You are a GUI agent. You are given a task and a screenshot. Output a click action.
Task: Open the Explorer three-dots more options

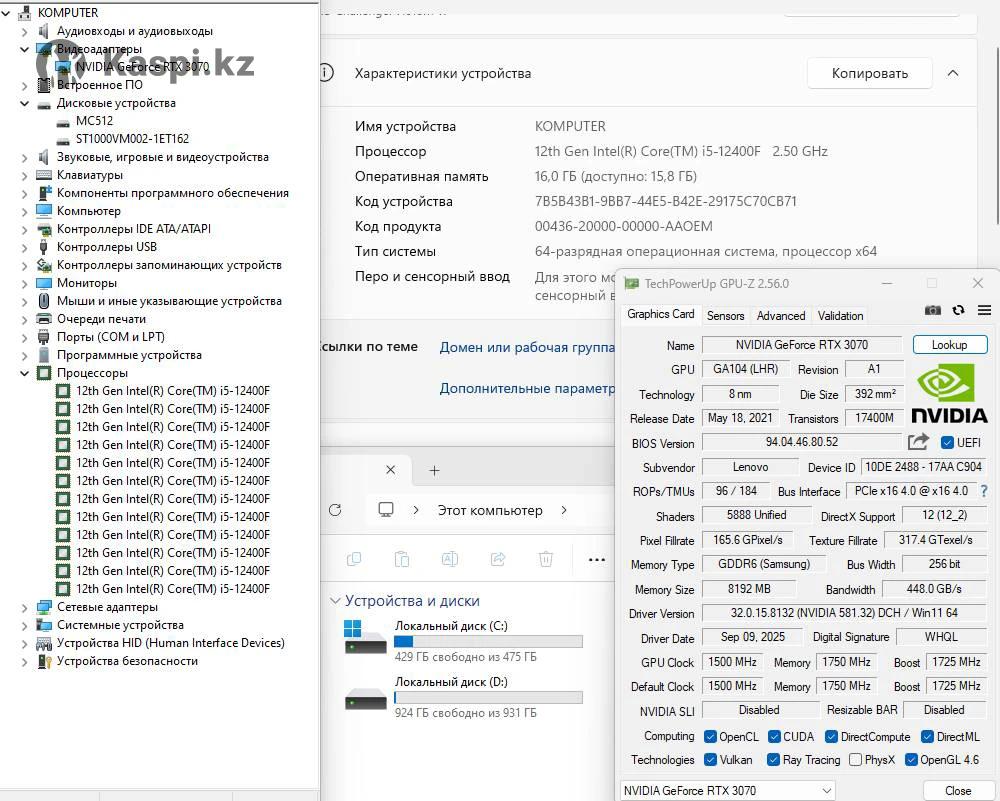(x=597, y=560)
